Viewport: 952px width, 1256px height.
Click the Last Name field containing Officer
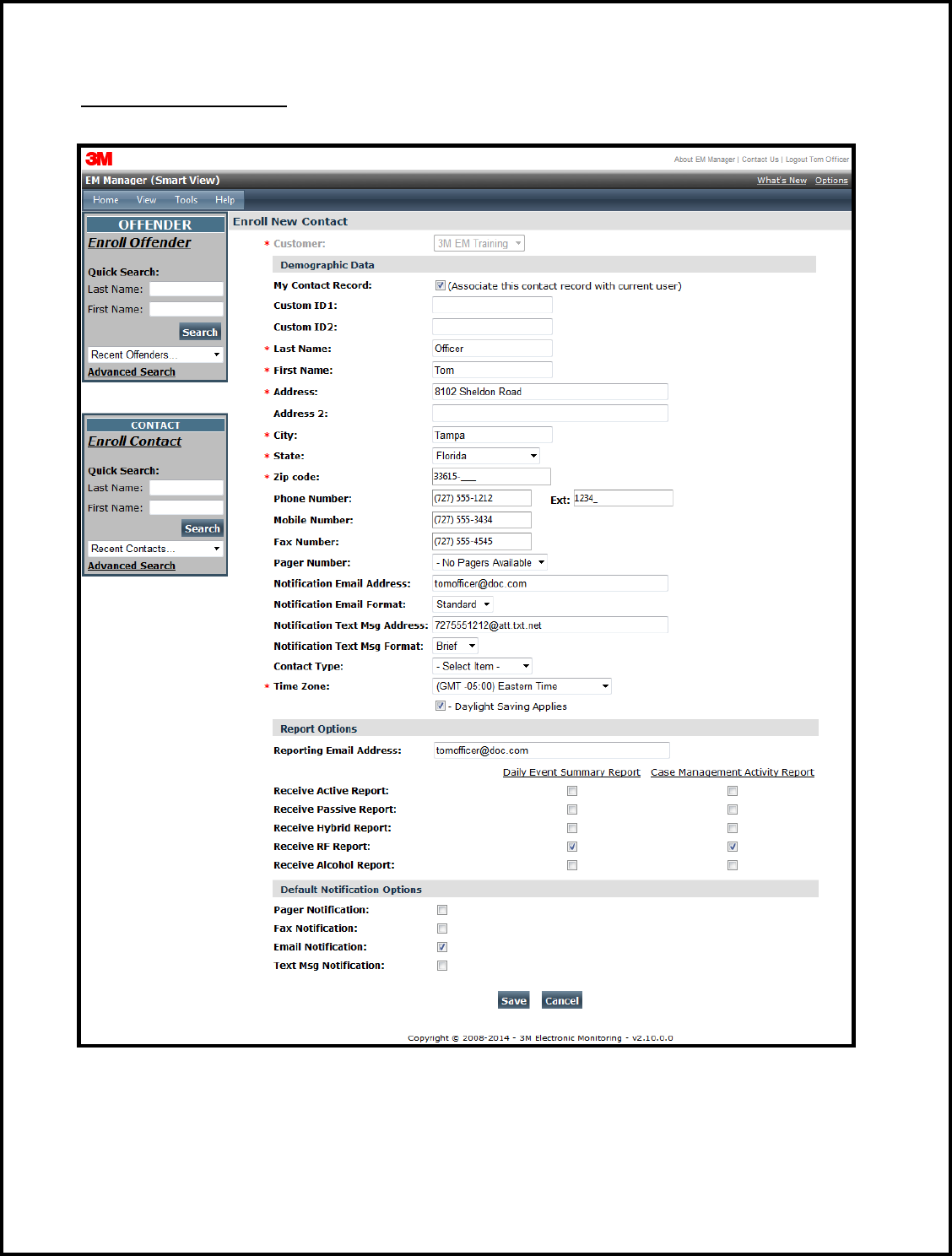[492, 349]
